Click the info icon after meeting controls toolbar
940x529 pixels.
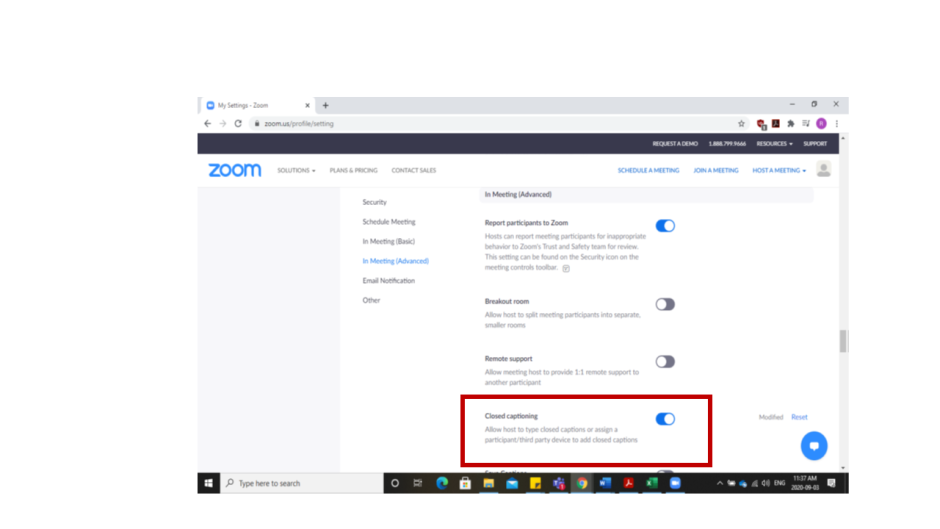click(x=566, y=268)
